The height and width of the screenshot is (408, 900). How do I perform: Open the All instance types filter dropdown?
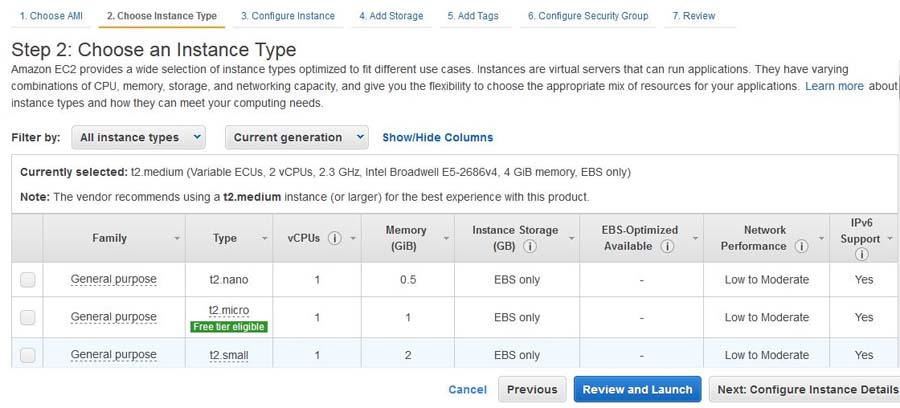pos(141,137)
